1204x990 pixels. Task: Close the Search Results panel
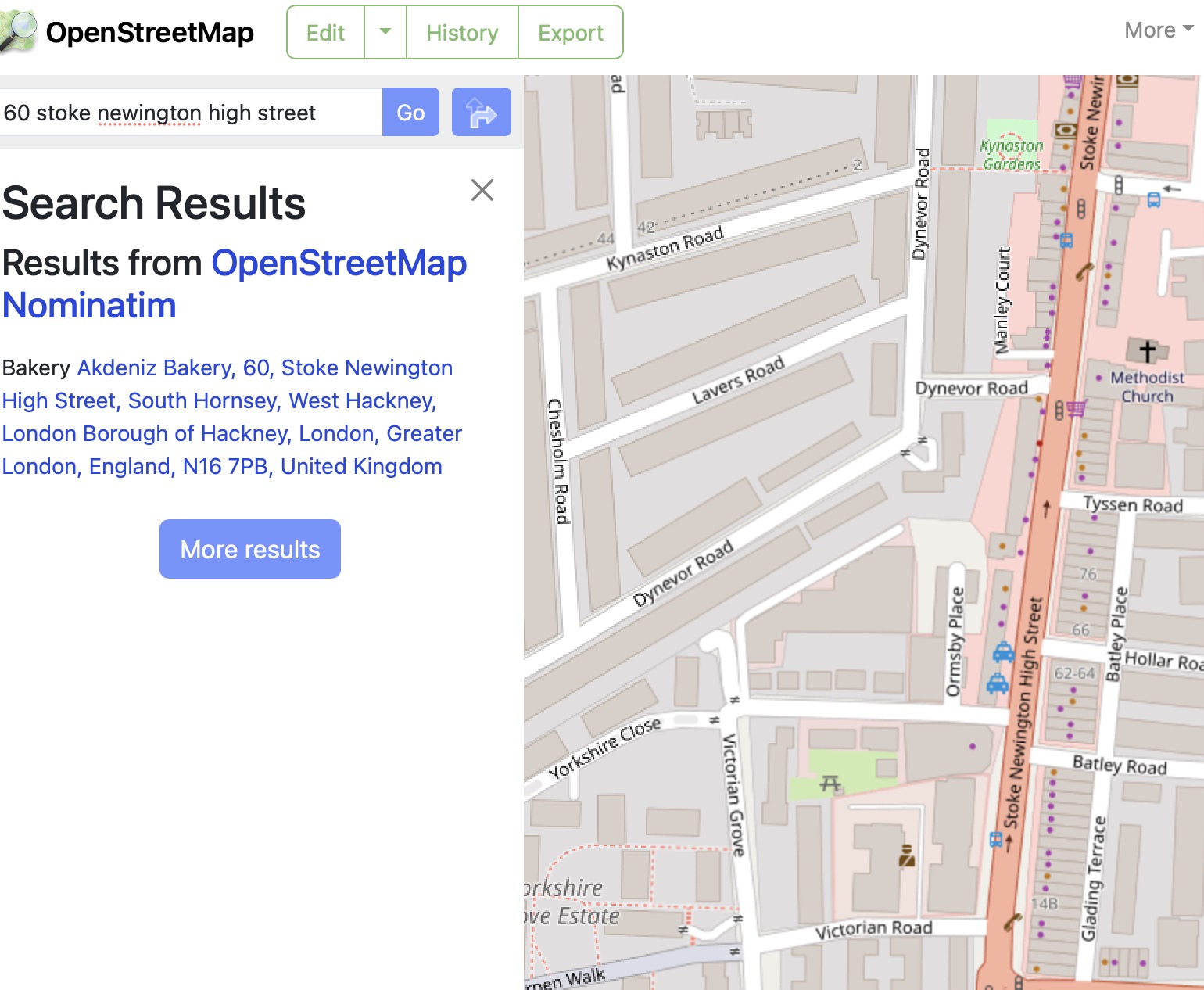482,190
